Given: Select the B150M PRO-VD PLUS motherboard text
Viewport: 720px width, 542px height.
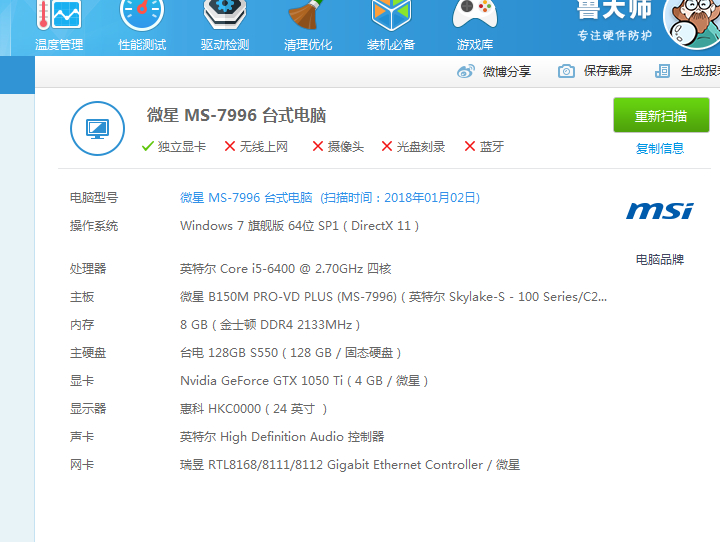Looking at the screenshot, I should 394,297.
